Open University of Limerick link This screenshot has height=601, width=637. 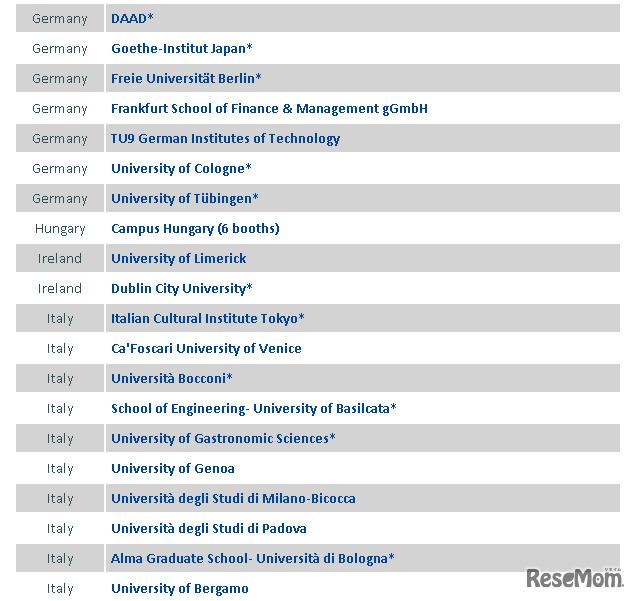click(x=178, y=258)
